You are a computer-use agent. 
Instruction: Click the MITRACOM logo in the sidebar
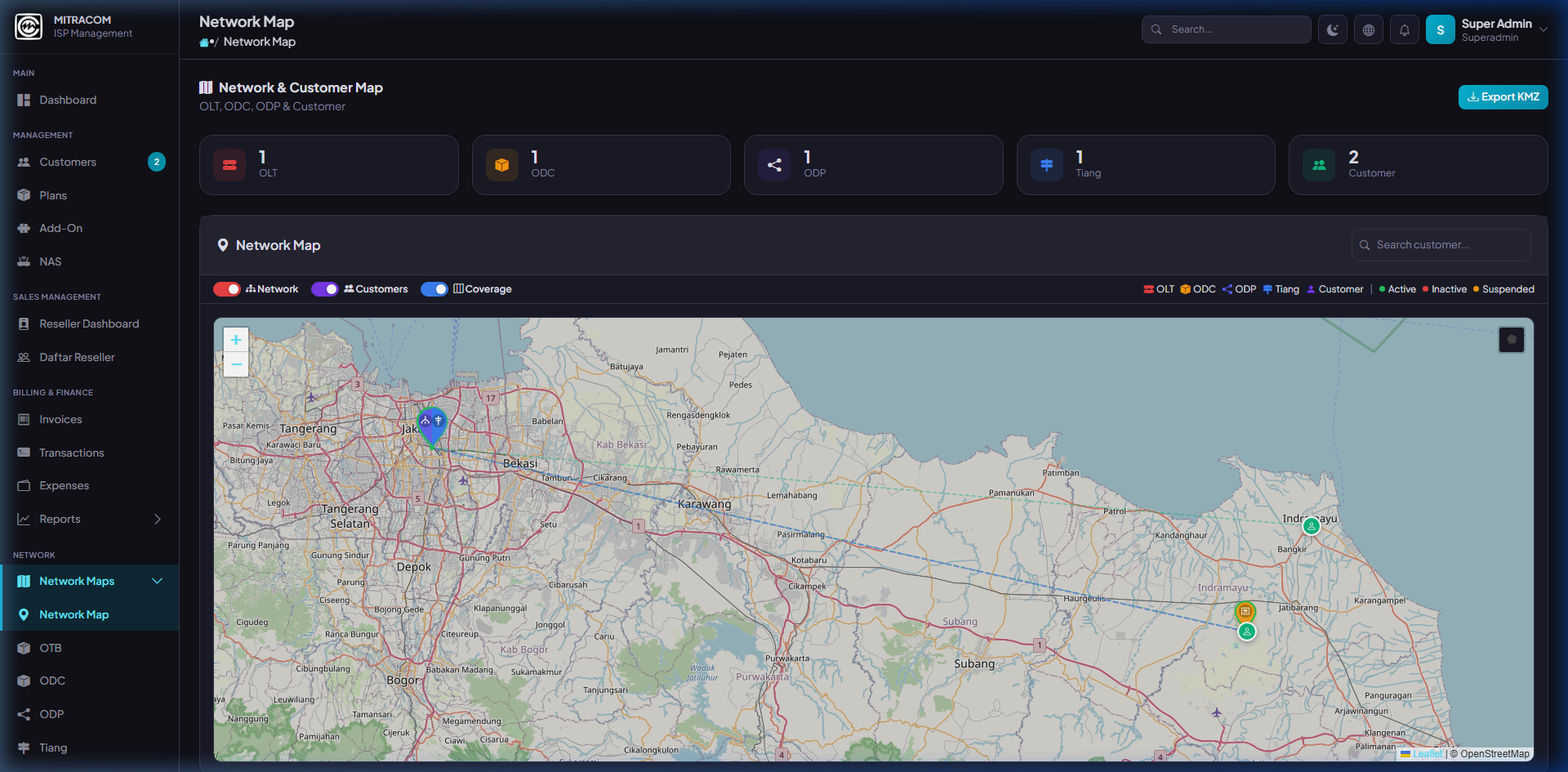tap(27, 26)
